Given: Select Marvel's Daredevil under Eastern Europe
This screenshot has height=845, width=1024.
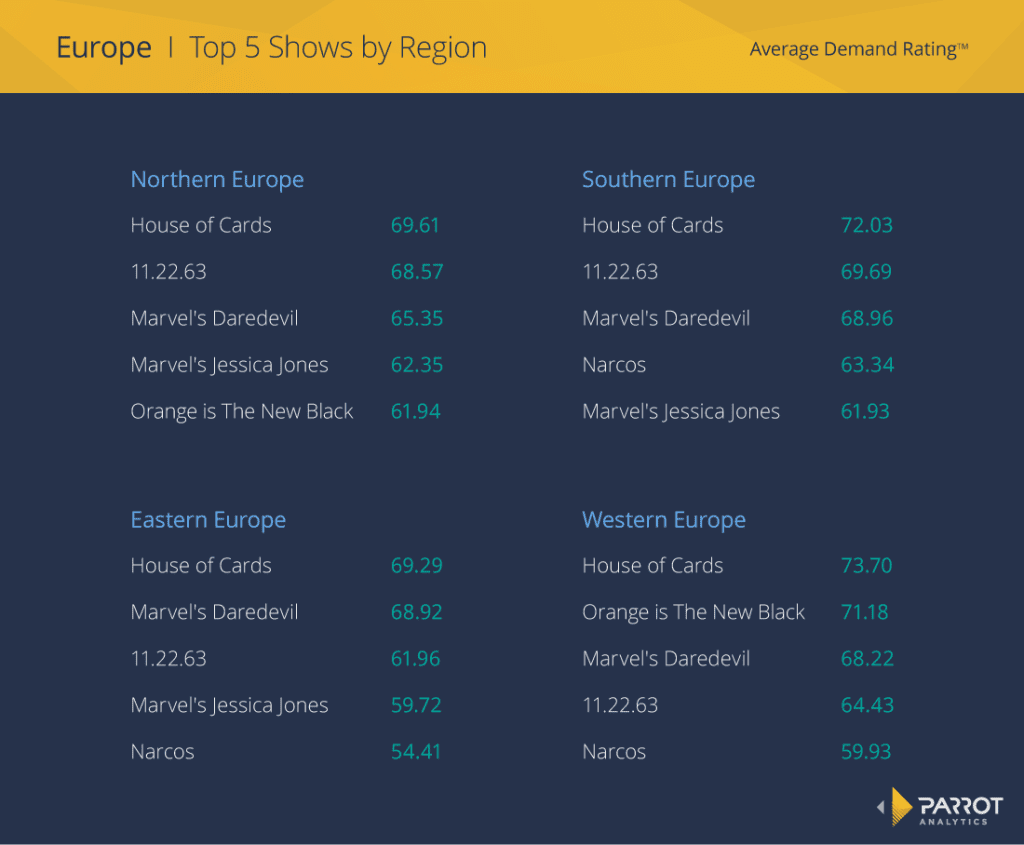Looking at the screenshot, I should (x=214, y=611).
